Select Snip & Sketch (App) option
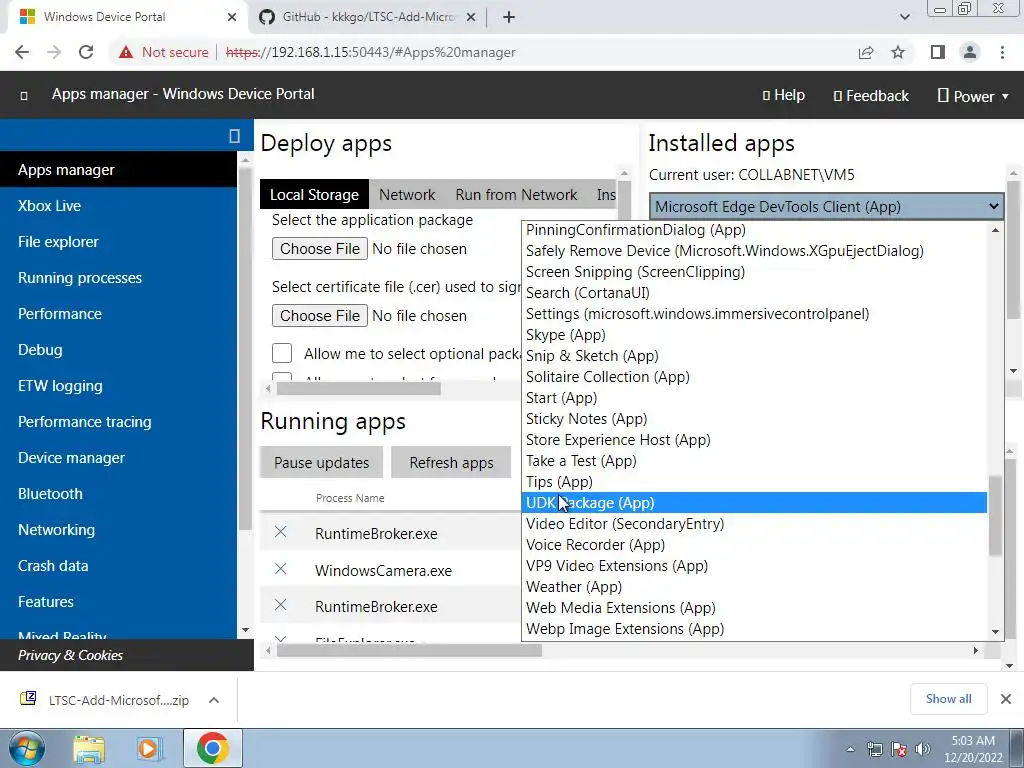The height and width of the screenshot is (768, 1024). [754, 356]
